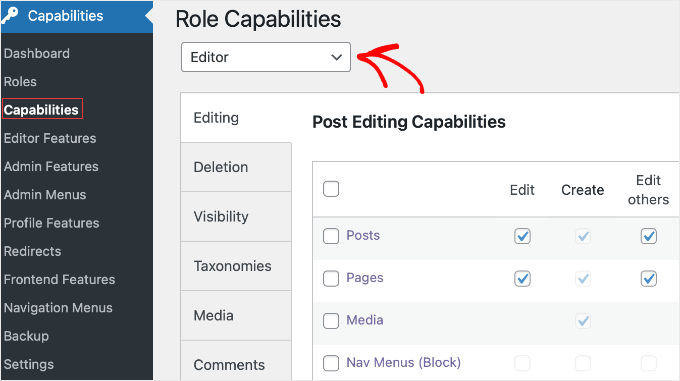The height and width of the screenshot is (381, 680).
Task: Open Backup menu item
Action: point(26,336)
